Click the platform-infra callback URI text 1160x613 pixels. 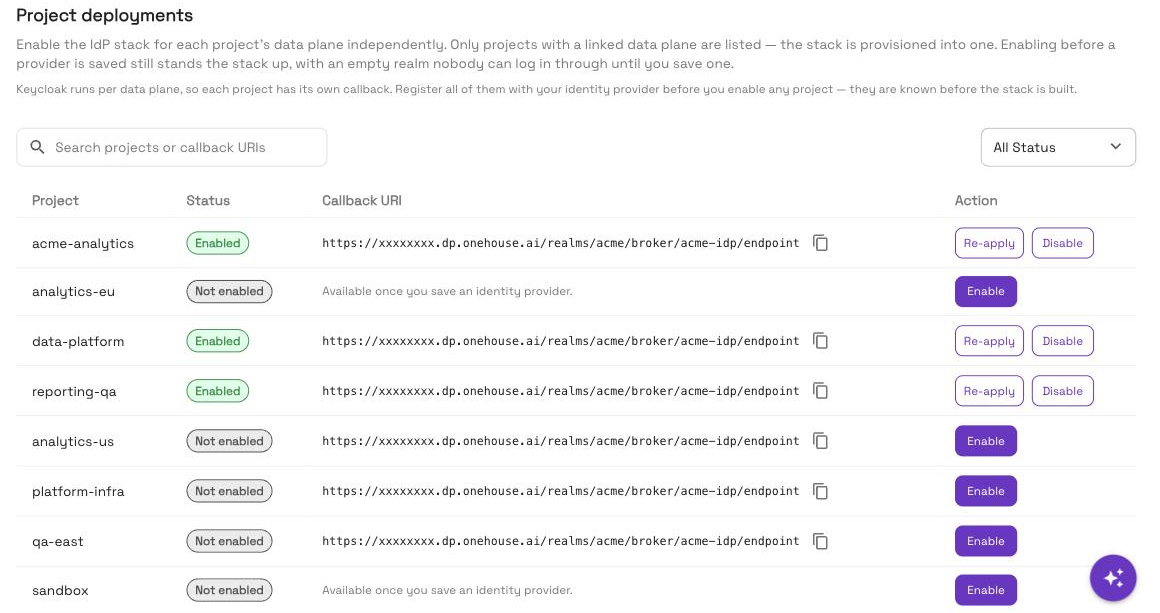pos(560,491)
